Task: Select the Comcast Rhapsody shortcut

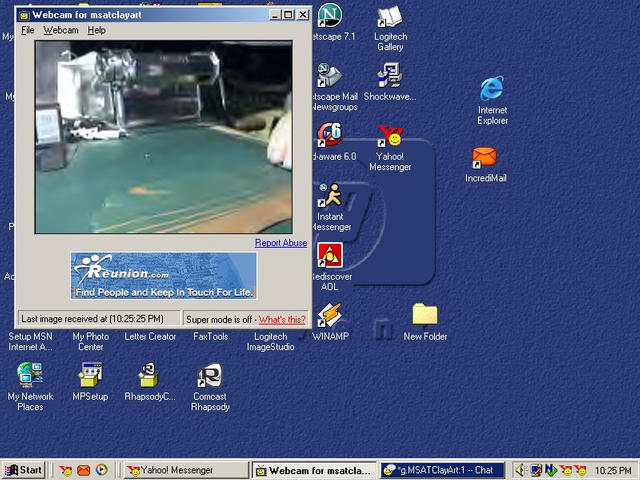Action: [210, 375]
